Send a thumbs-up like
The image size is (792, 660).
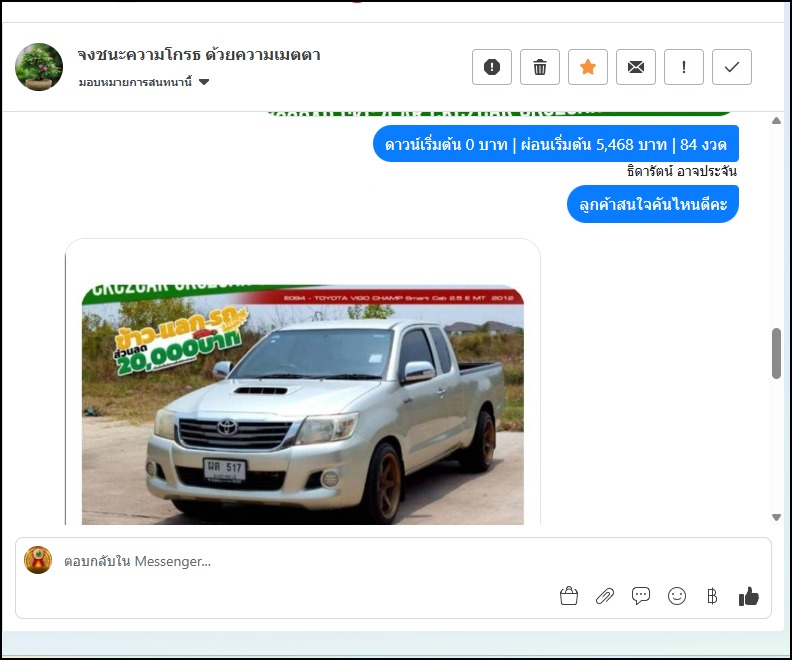[x=748, y=596]
